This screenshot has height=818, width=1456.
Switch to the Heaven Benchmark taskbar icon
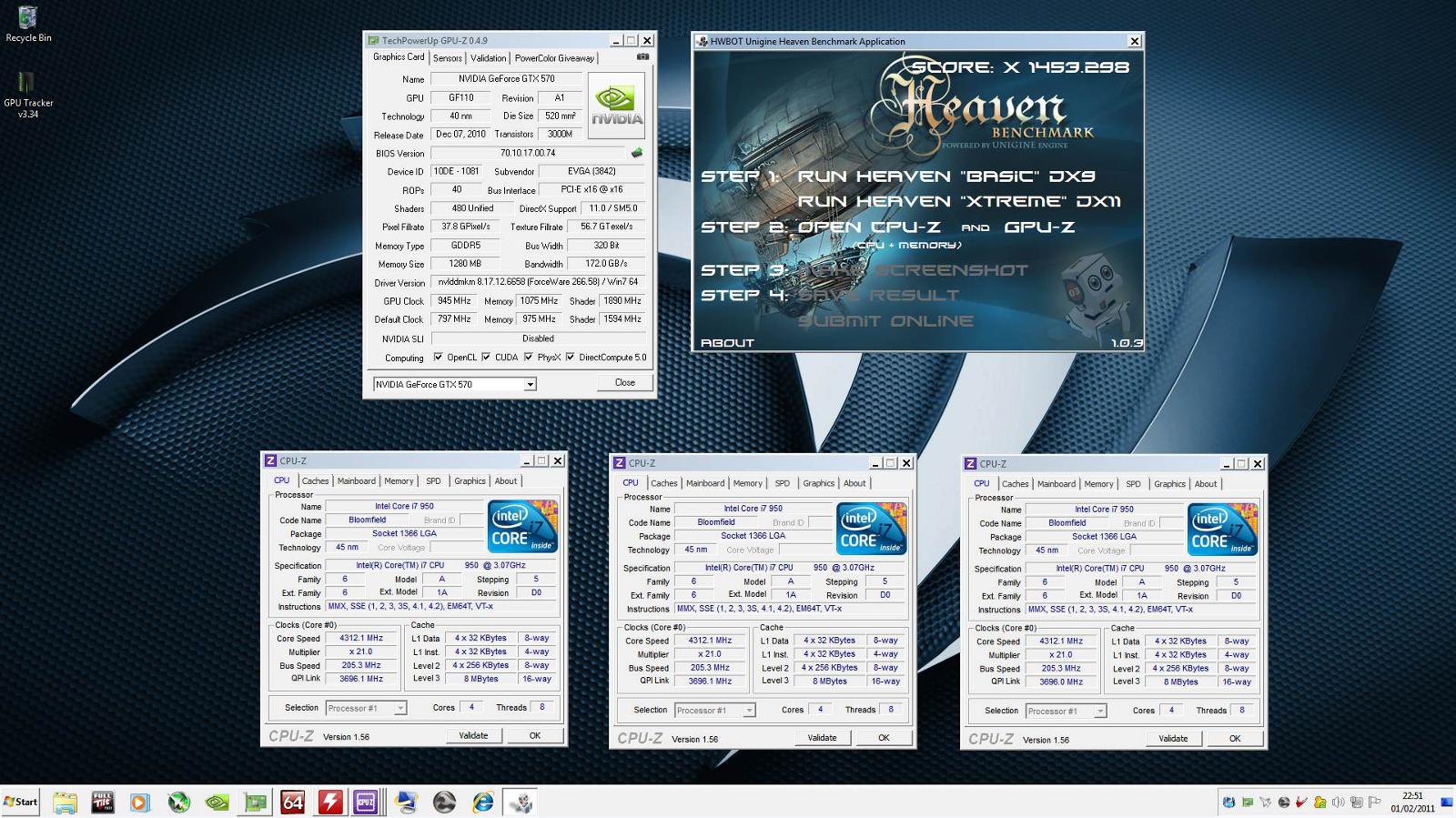click(521, 802)
